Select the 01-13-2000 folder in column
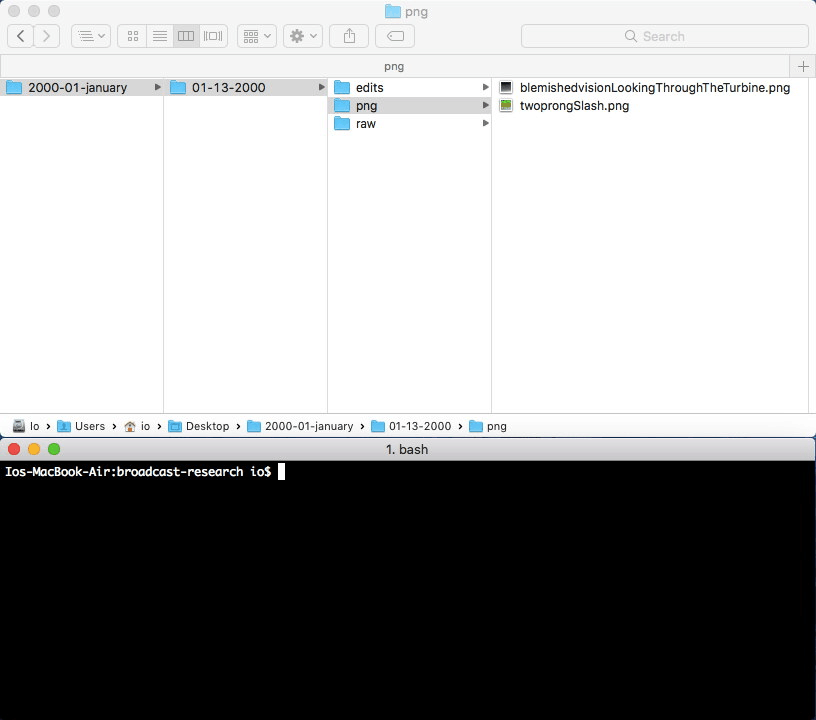816x720 pixels. point(246,87)
